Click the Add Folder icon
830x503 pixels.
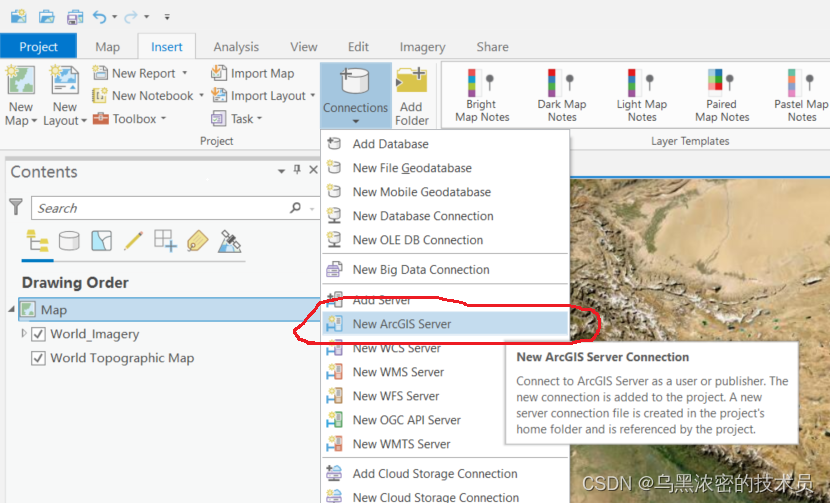[x=412, y=80]
